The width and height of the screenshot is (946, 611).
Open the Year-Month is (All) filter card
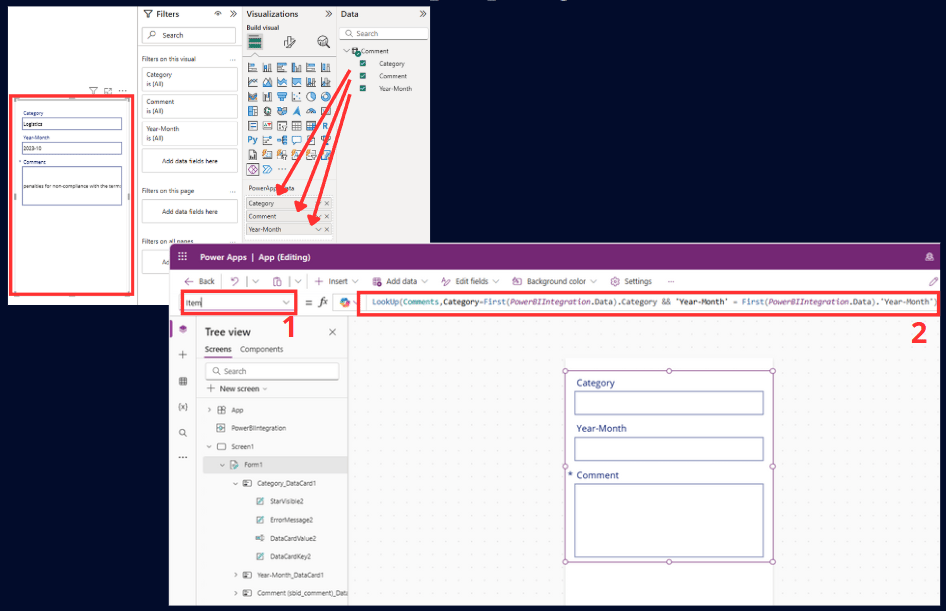(189, 133)
